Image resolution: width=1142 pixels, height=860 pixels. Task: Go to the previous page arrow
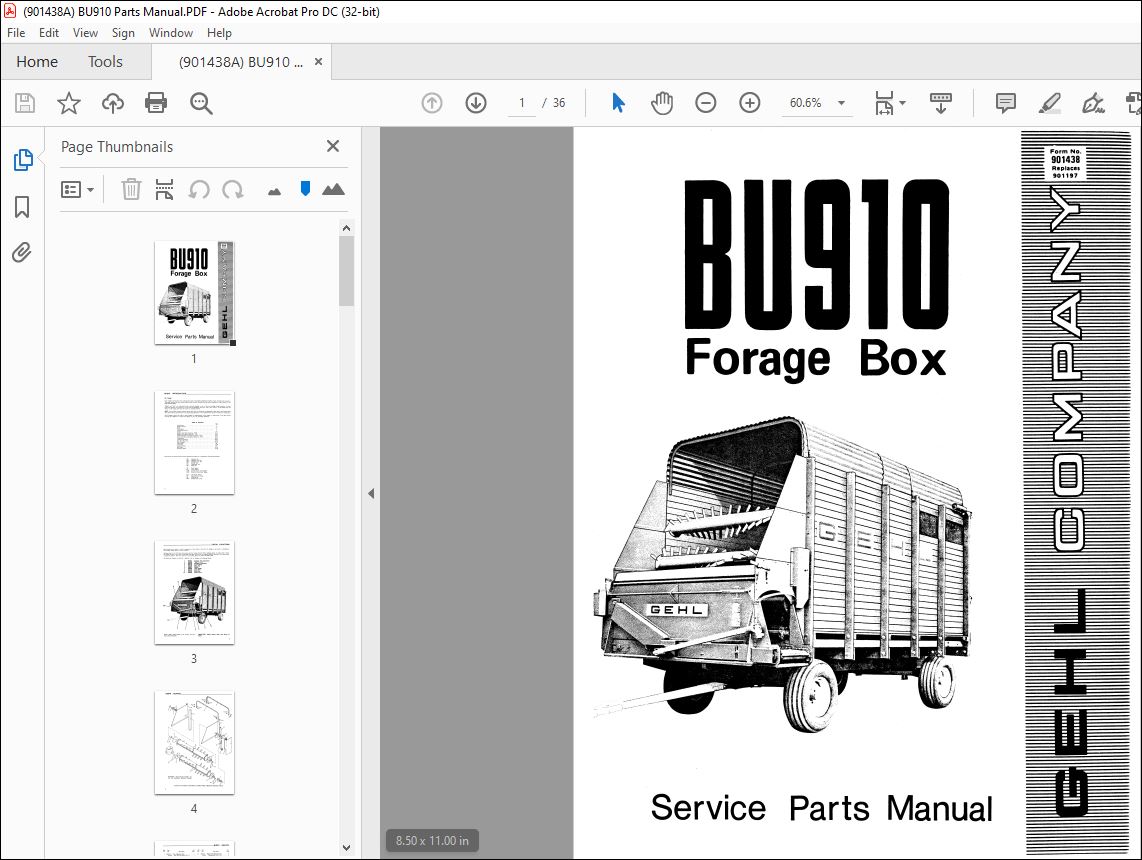pyautogui.click(x=432, y=103)
